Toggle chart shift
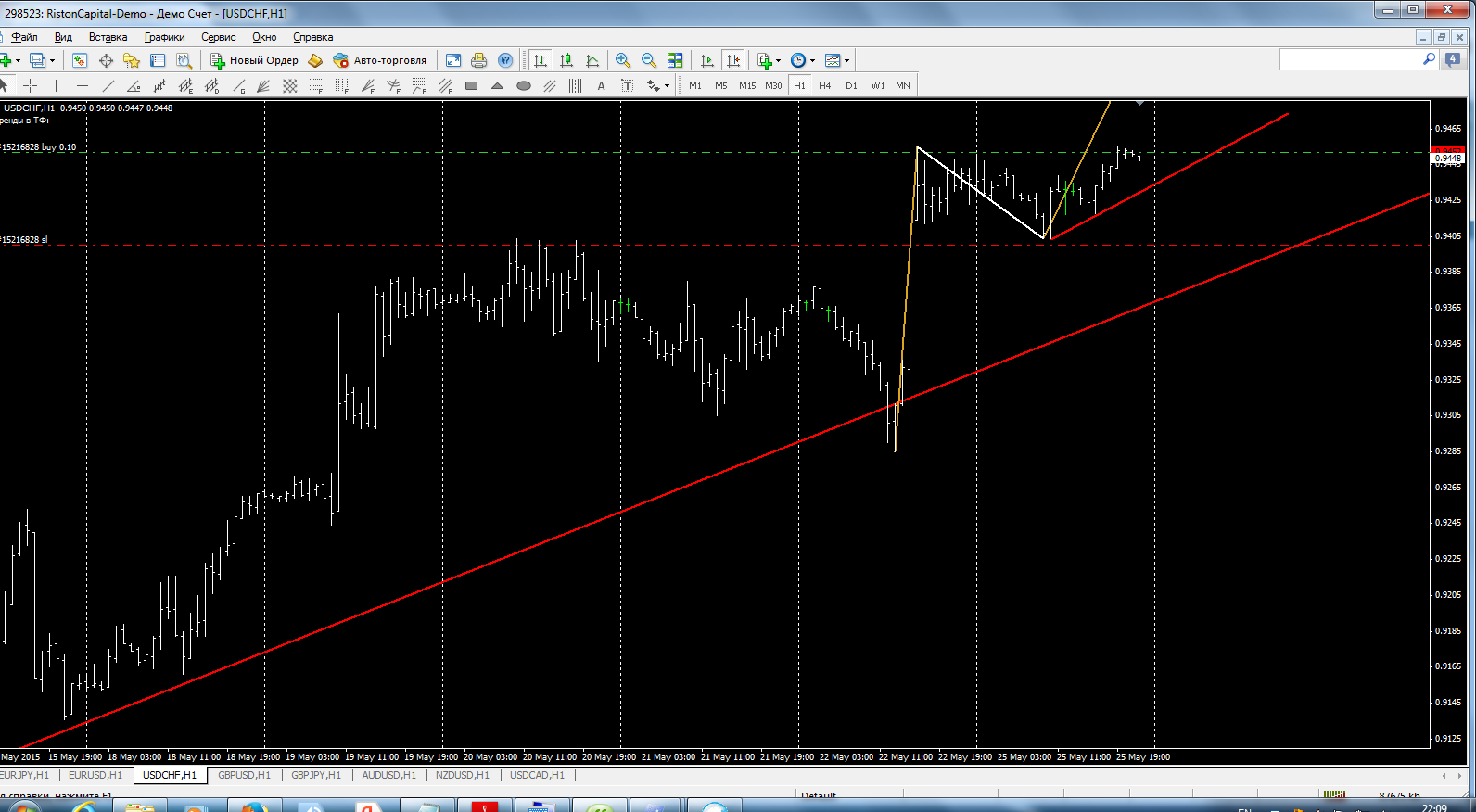 coord(733,60)
